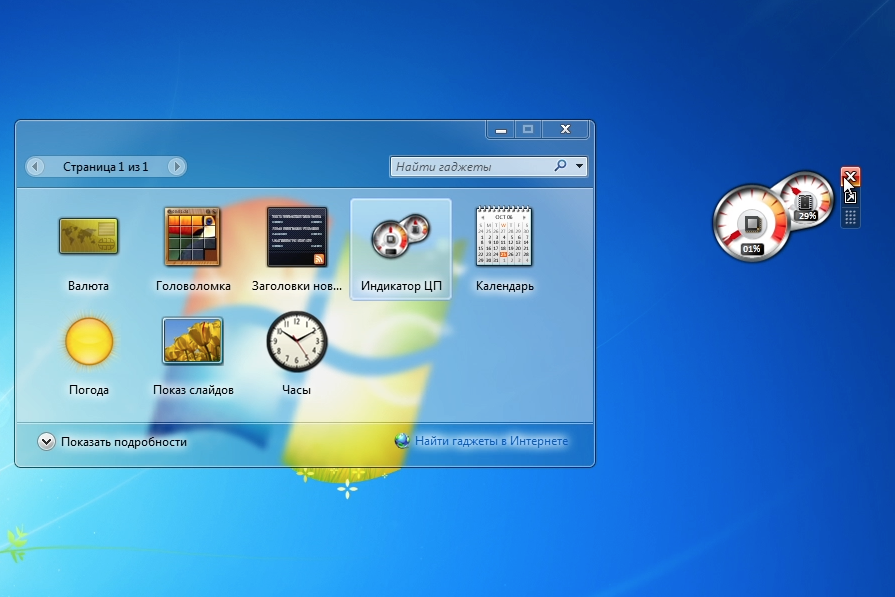Click the Показать подробности label
Image resolution: width=895 pixels, height=597 pixels.
click(124, 442)
